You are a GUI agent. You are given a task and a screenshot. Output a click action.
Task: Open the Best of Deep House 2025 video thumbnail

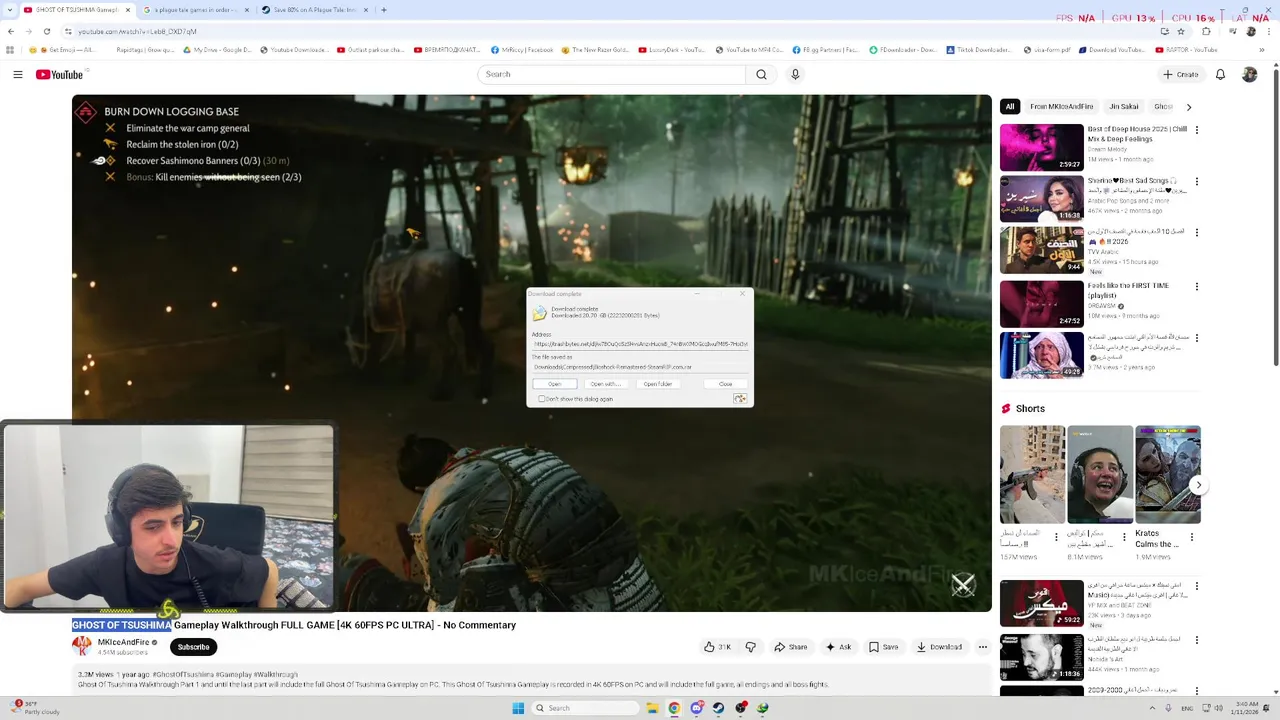(1041, 147)
